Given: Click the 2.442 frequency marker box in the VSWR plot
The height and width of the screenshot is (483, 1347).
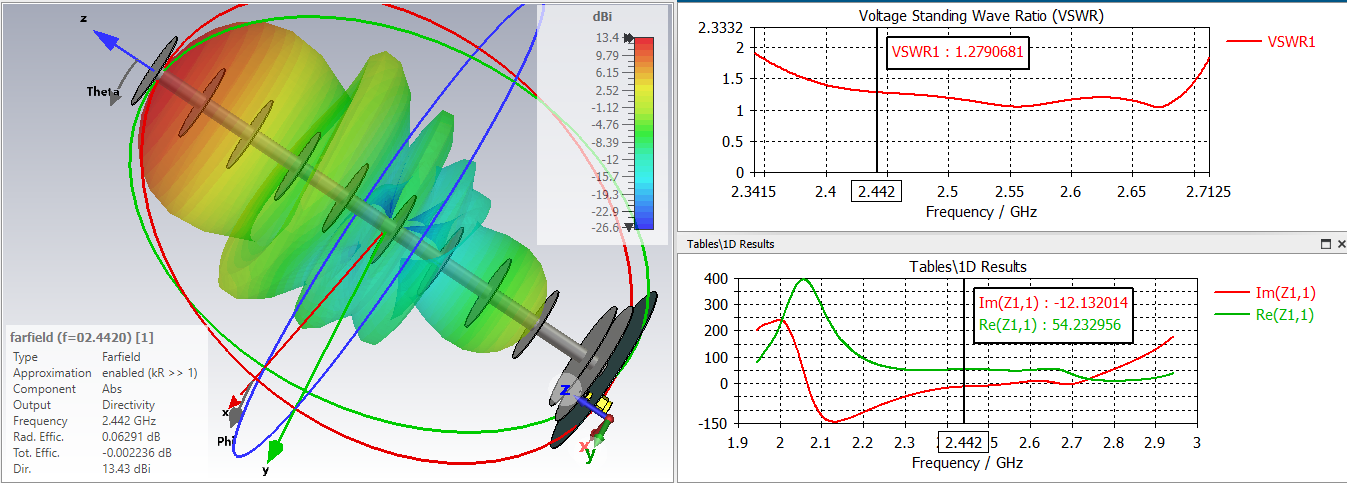Looking at the screenshot, I should click(x=876, y=191).
